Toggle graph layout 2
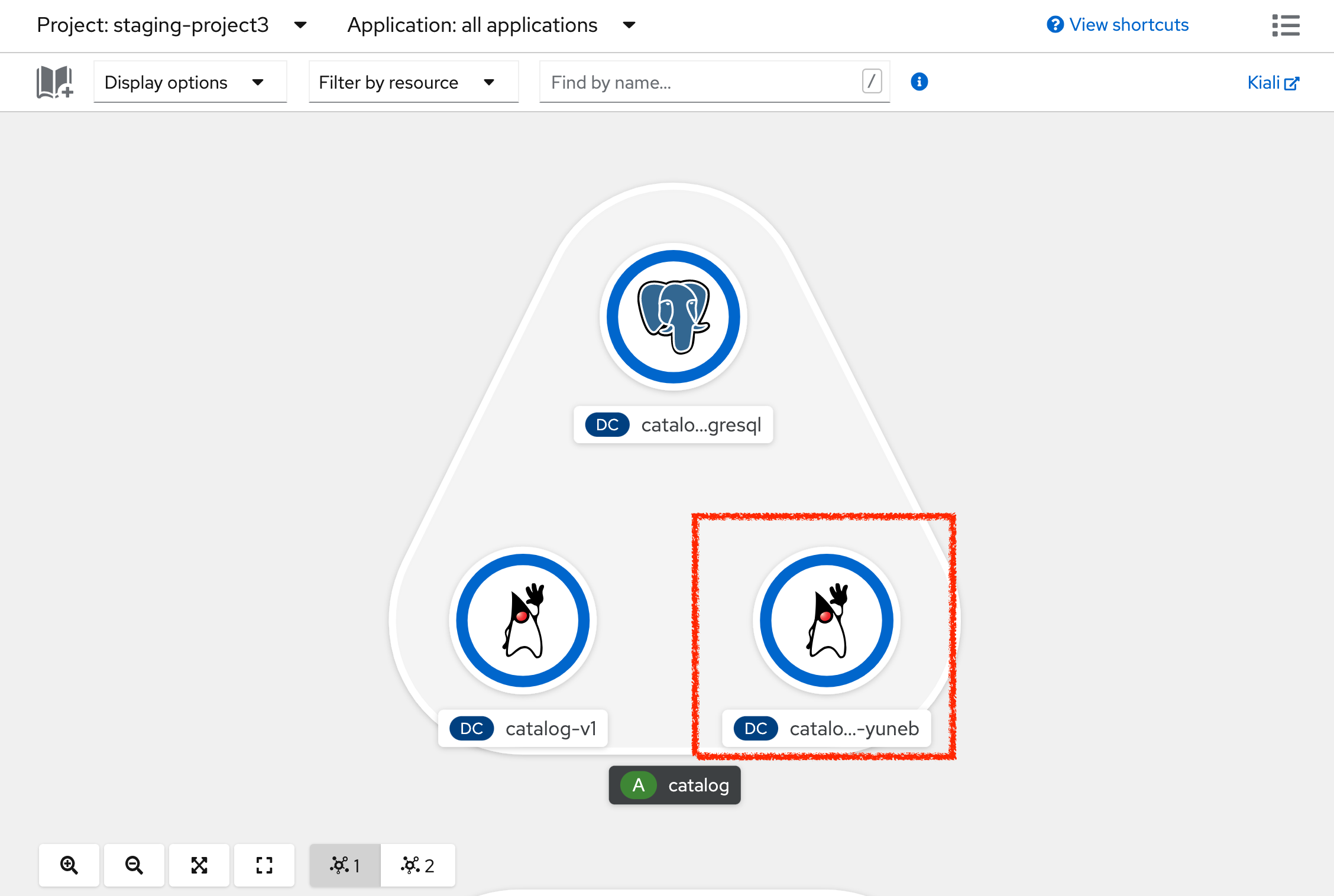Screen dimensions: 1334x896 pos(418,865)
